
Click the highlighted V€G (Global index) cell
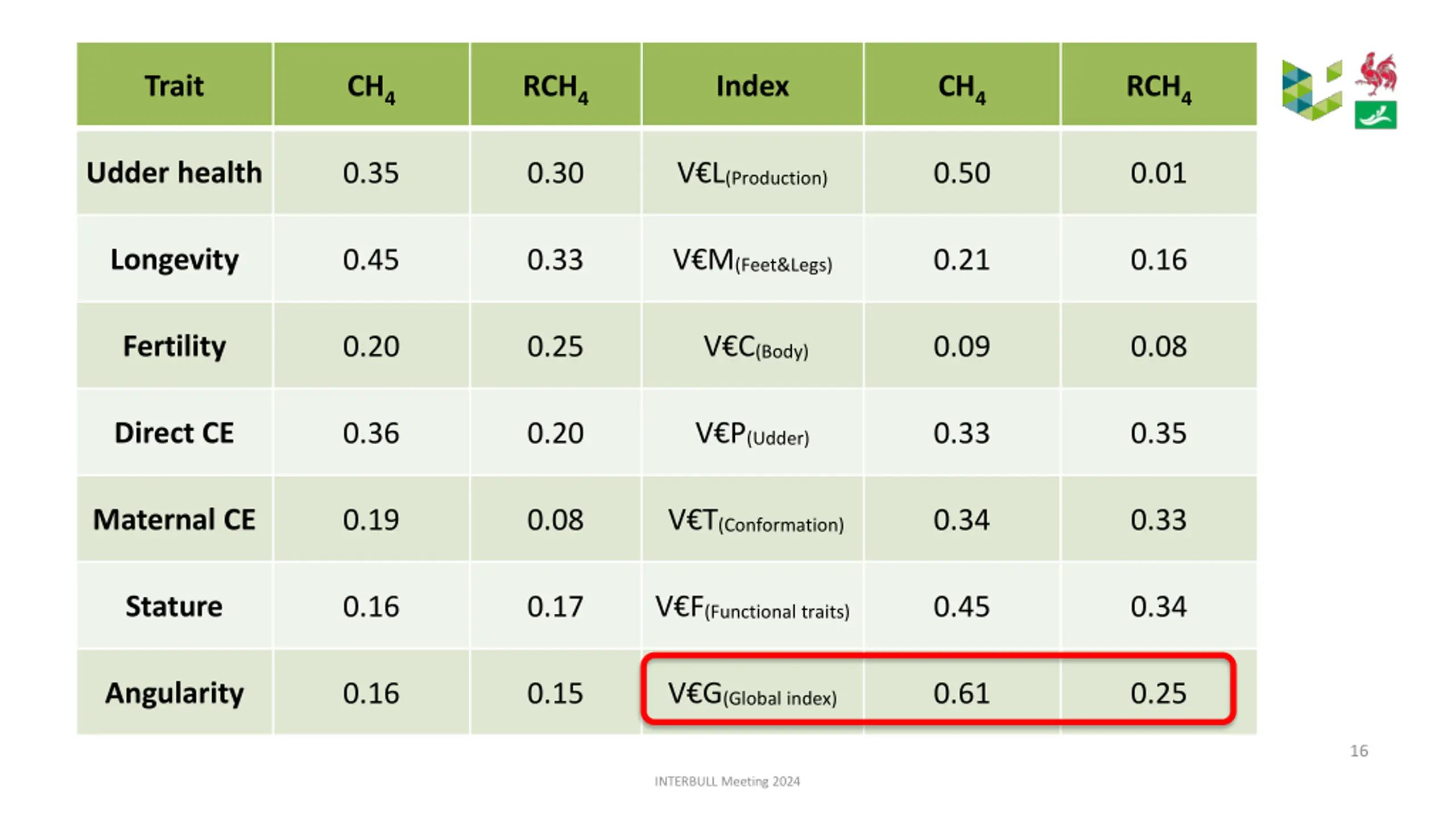coord(752,693)
